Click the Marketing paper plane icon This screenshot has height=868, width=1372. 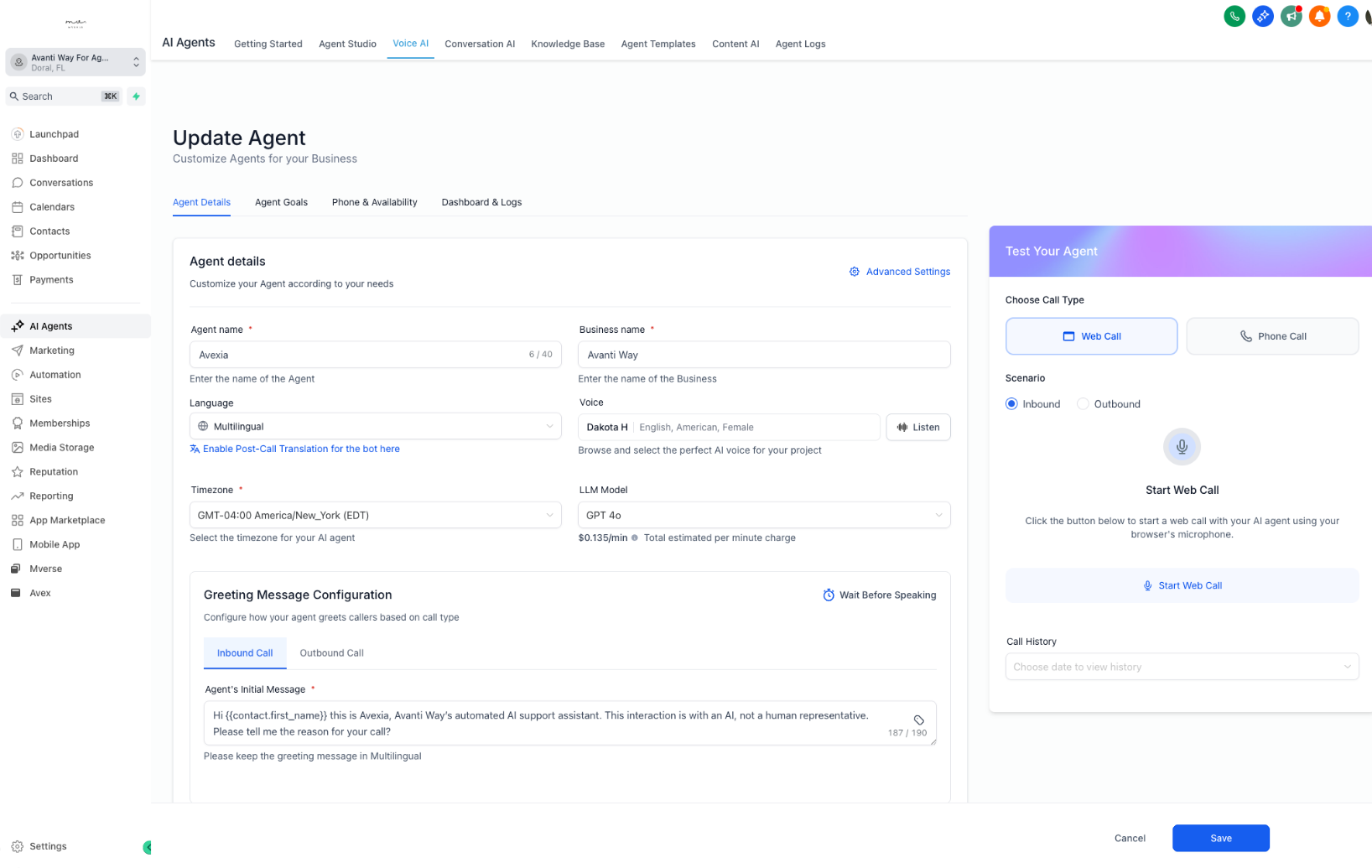coord(18,351)
